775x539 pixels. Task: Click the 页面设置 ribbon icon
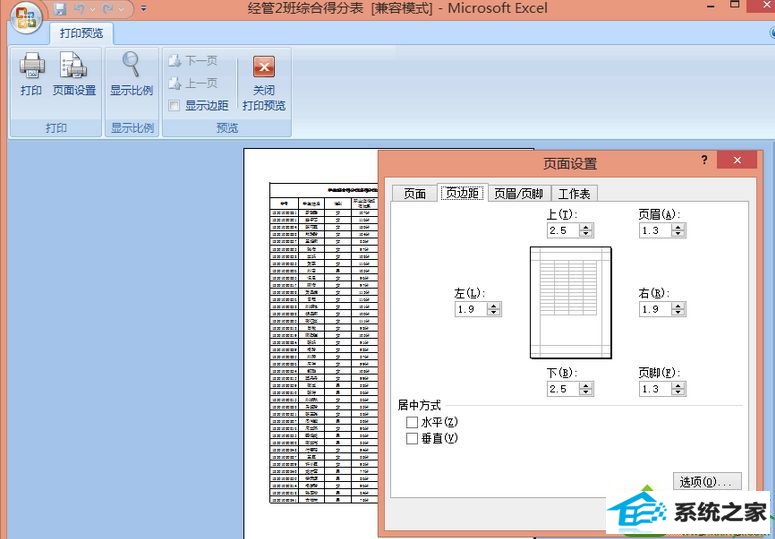coord(74,66)
